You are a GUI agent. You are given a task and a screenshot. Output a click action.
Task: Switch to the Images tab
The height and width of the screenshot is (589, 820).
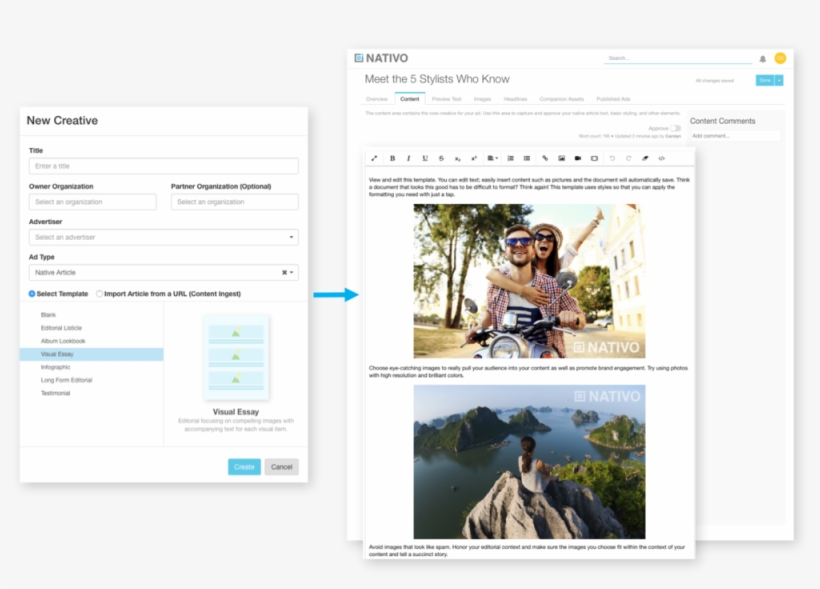tap(482, 99)
